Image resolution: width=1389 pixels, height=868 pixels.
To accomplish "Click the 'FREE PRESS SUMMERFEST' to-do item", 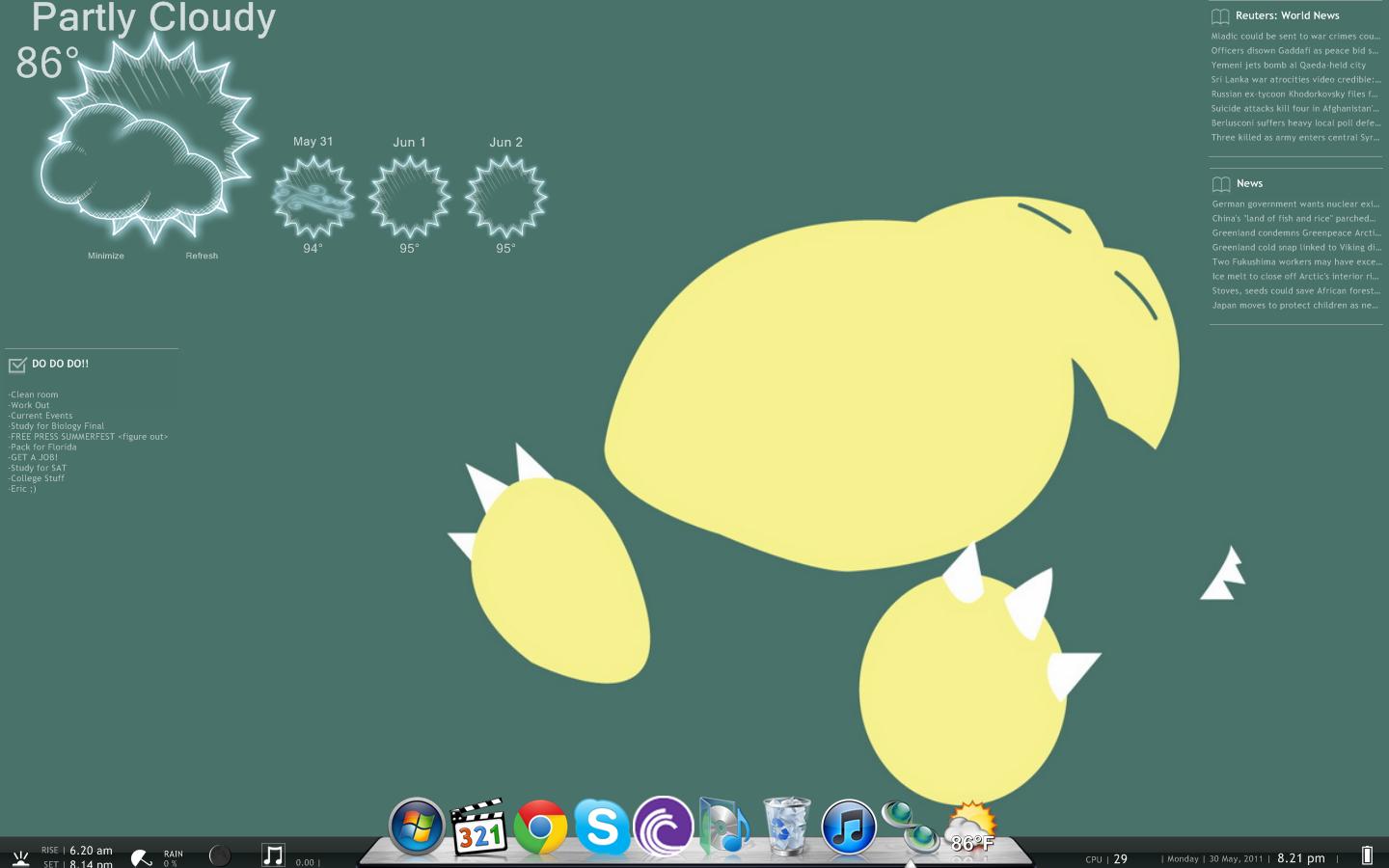I will pos(88,437).
